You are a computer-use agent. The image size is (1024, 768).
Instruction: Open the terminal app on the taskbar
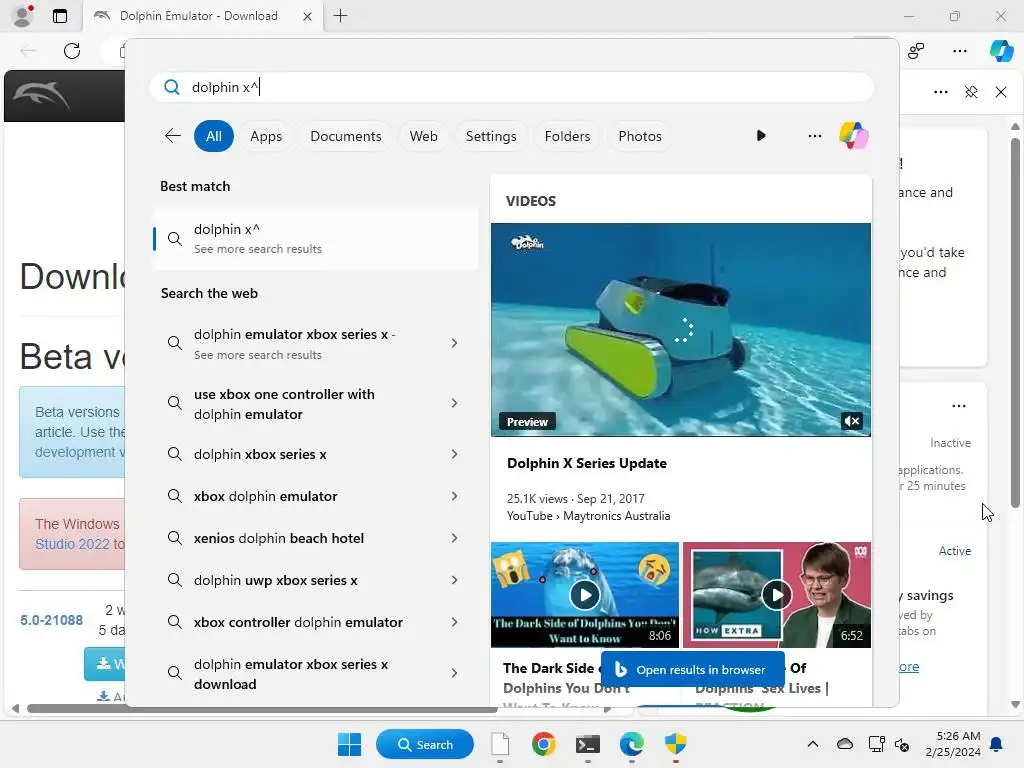[588, 744]
